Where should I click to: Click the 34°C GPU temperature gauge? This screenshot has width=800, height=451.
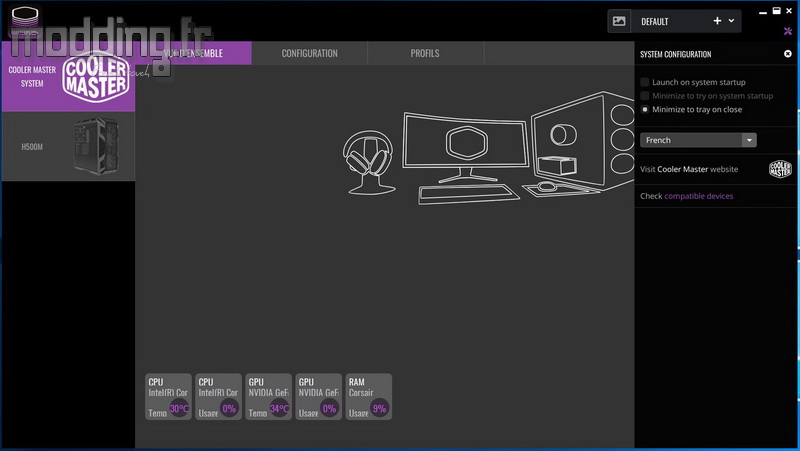279,408
